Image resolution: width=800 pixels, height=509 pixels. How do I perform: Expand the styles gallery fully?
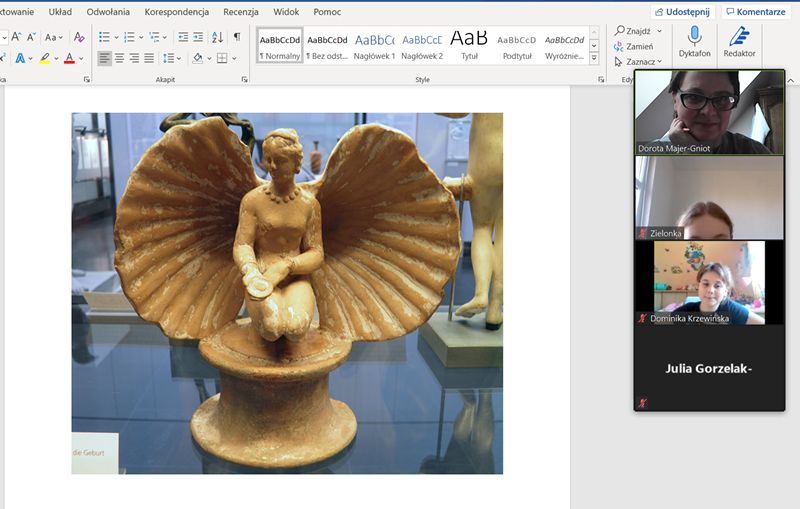pyautogui.click(x=594, y=59)
